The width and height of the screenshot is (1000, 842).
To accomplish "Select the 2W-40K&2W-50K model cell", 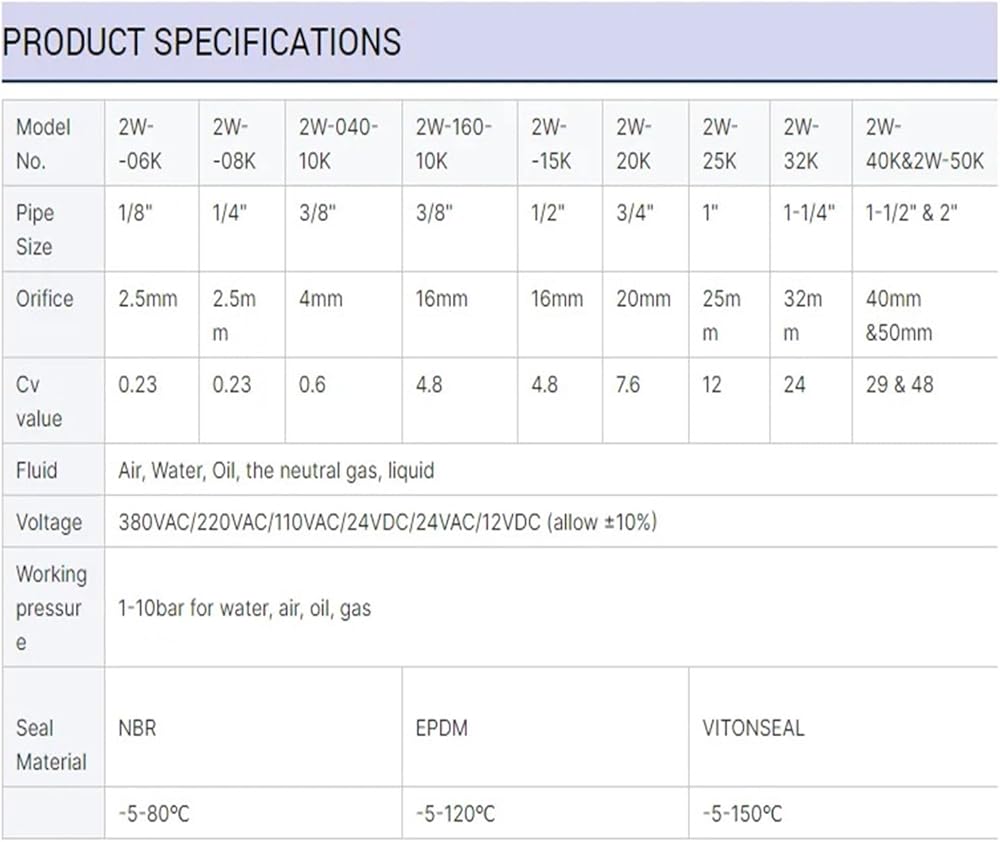I will tap(925, 144).
